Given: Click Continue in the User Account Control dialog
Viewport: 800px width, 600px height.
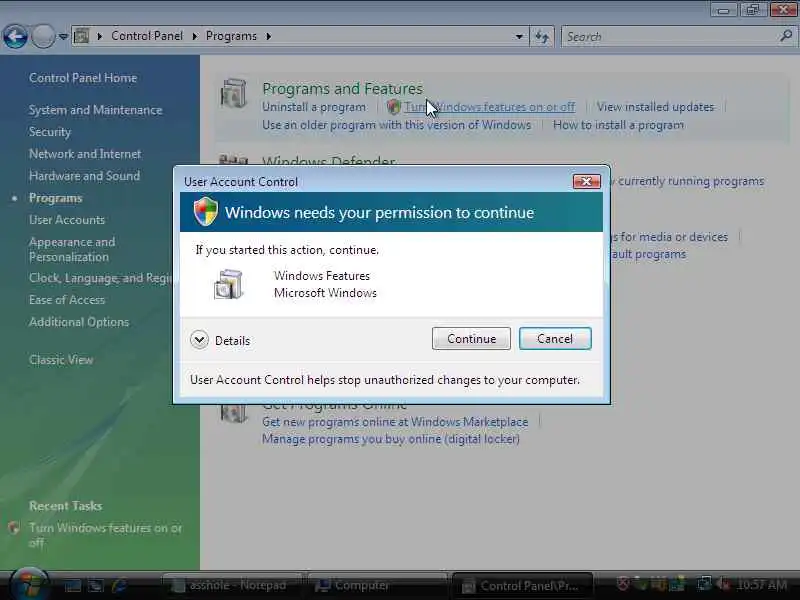Looking at the screenshot, I should 471,339.
